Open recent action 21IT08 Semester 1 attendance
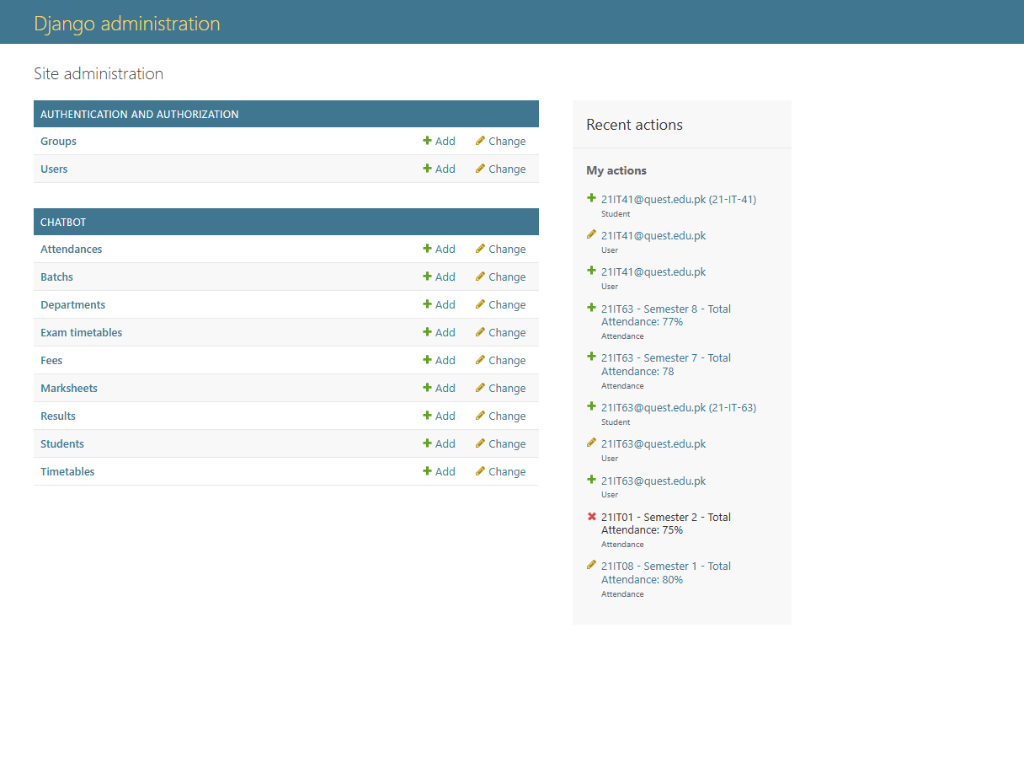 coord(665,572)
